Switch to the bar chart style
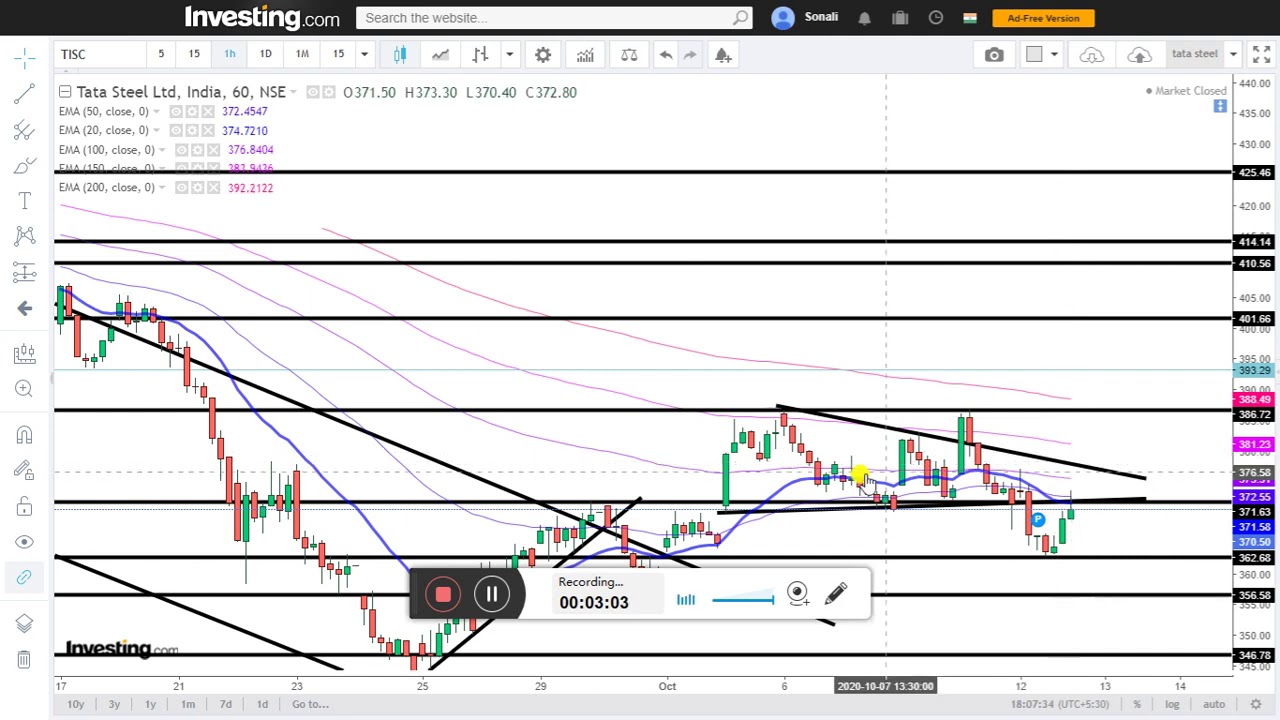The height and width of the screenshot is (720, 1280). [x=480, y=55]
